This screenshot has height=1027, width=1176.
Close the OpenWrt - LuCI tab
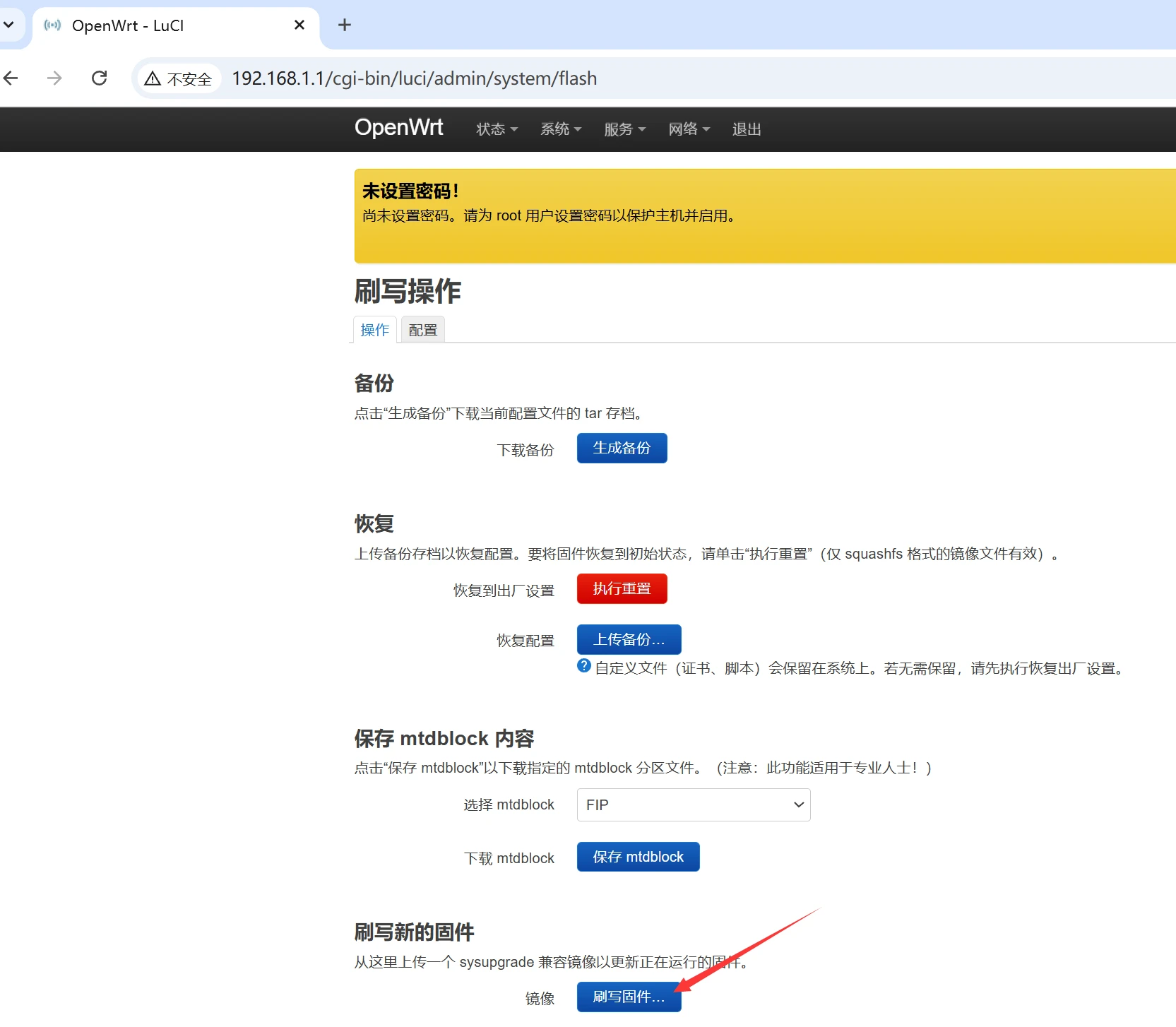point(299,25)
